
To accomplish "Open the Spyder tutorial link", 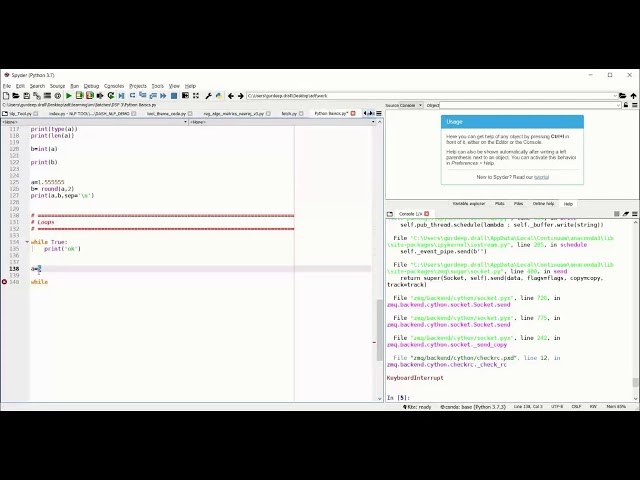I will click(541, 177).
